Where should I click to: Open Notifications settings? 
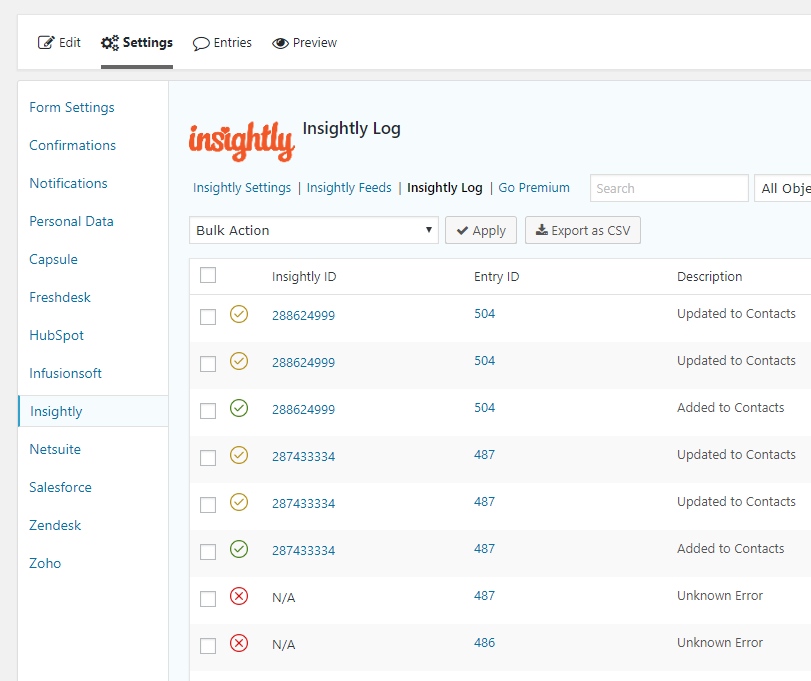pyautogui.click(x=68, y=184)
